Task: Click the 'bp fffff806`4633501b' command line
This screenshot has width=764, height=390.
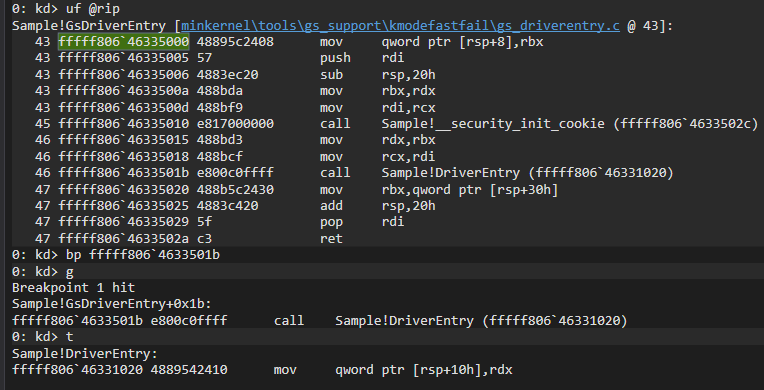Action: point(116,254)
